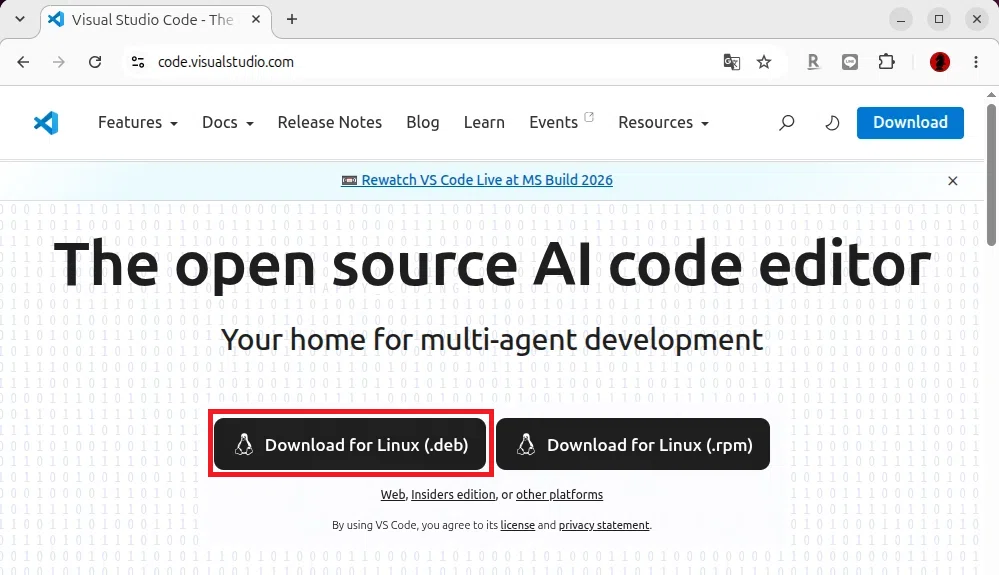The height and width of the screenshot is (575, 999).
Task: Expand the Docs dropdown menu
Action: [227, 122]
